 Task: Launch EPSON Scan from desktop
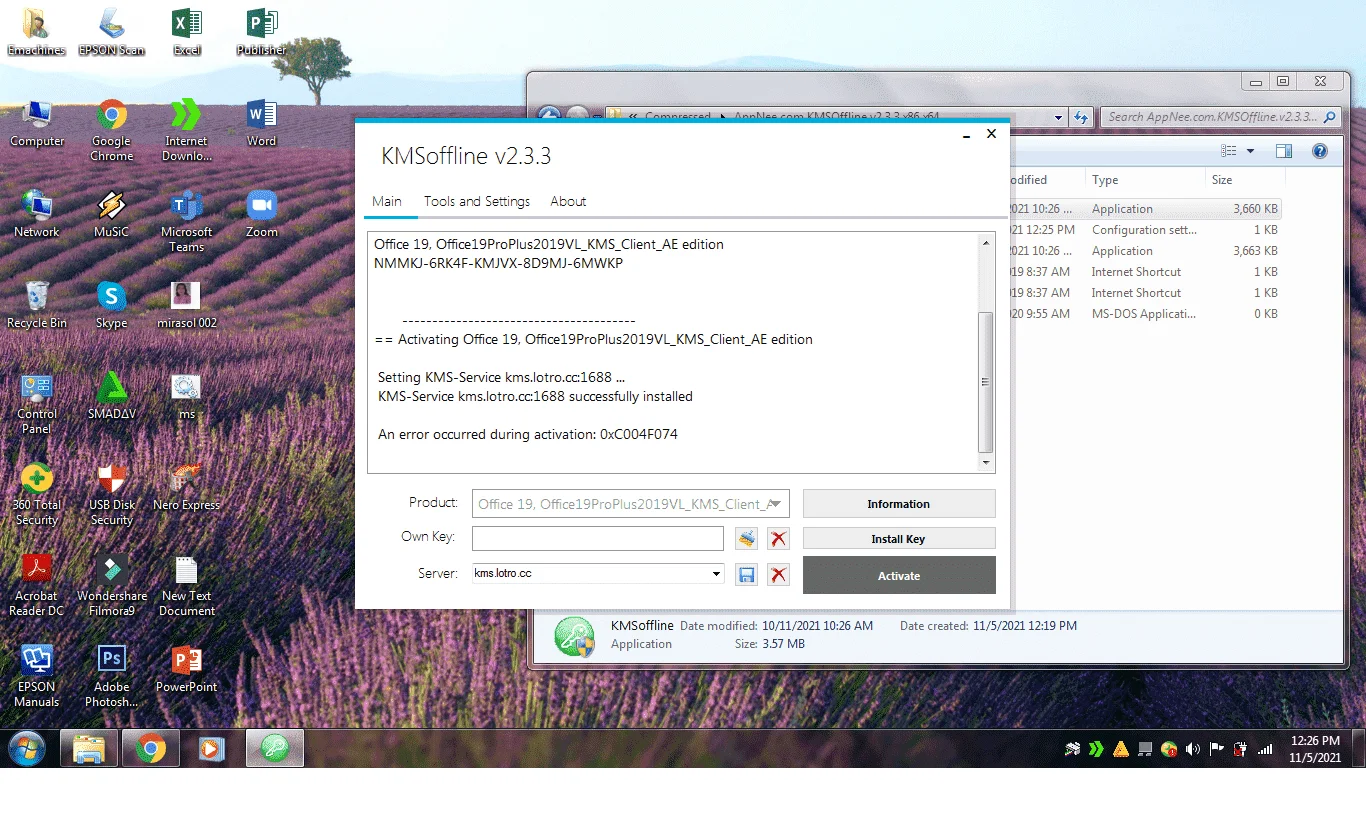tap(112, 32)
